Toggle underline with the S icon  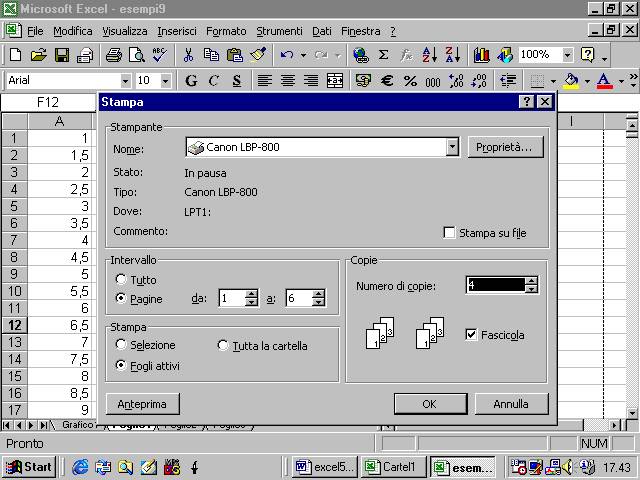click(237, 81)
